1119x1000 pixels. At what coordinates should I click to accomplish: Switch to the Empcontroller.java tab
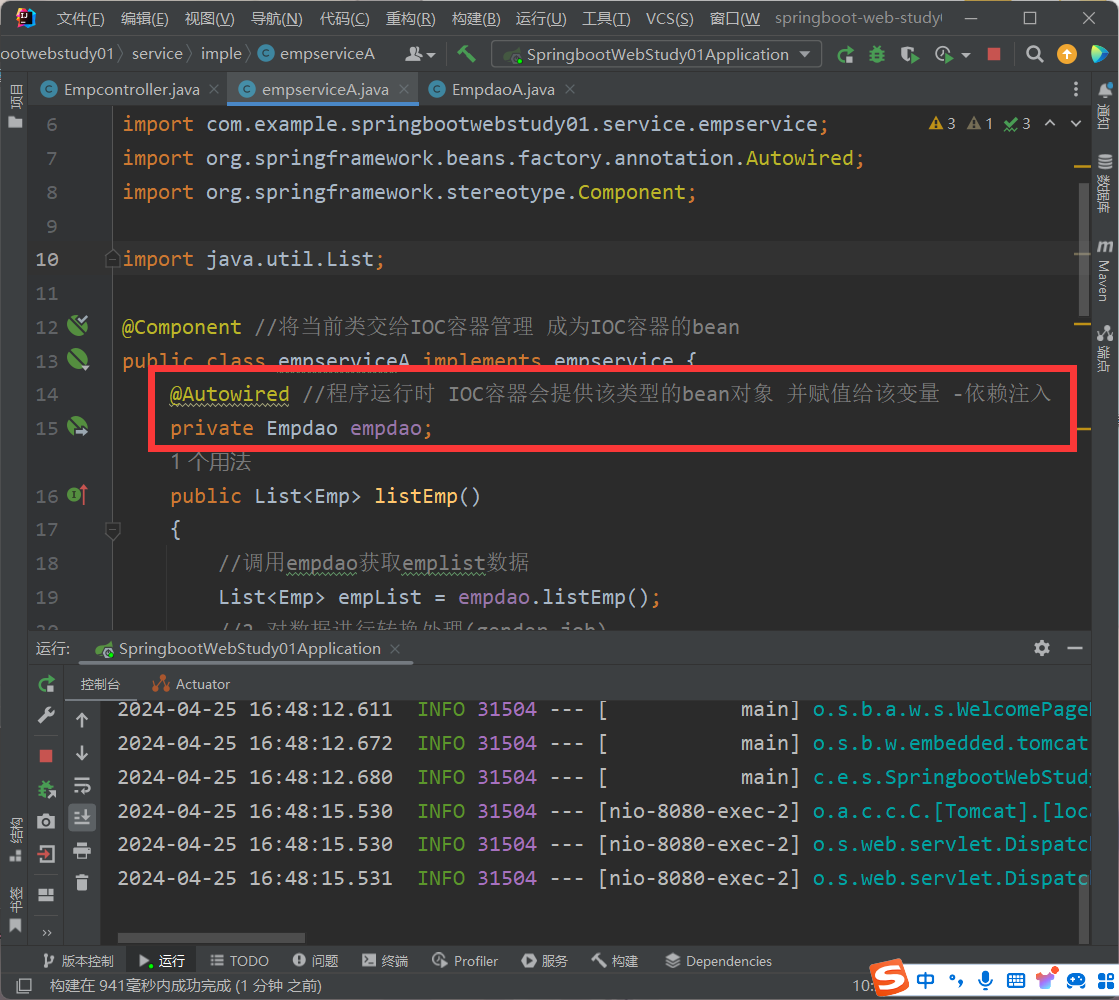click(x=130, y=90)
